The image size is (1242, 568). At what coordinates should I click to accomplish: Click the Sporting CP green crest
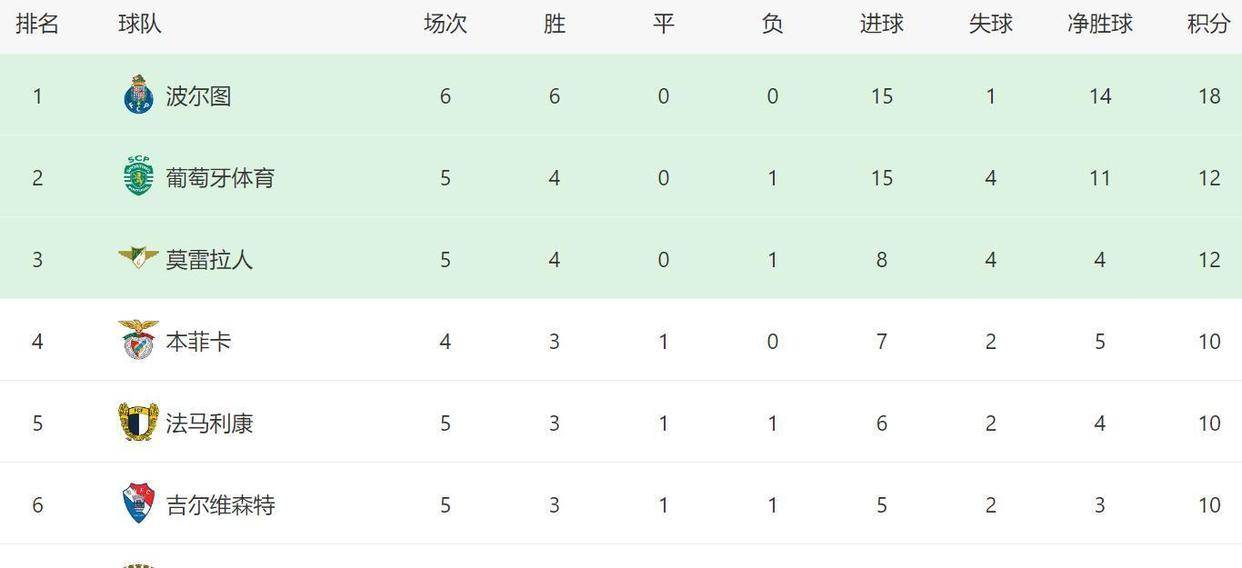tap(138, 177)
